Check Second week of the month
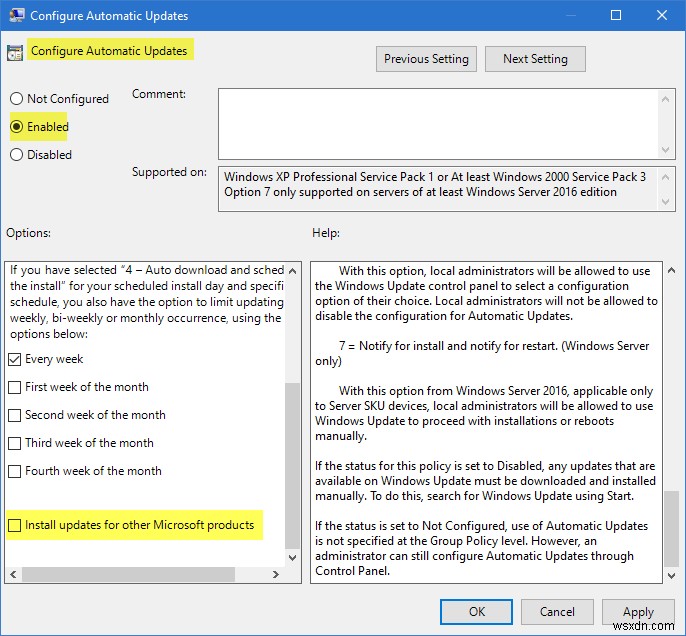686x636 pixels. [14, 415]
